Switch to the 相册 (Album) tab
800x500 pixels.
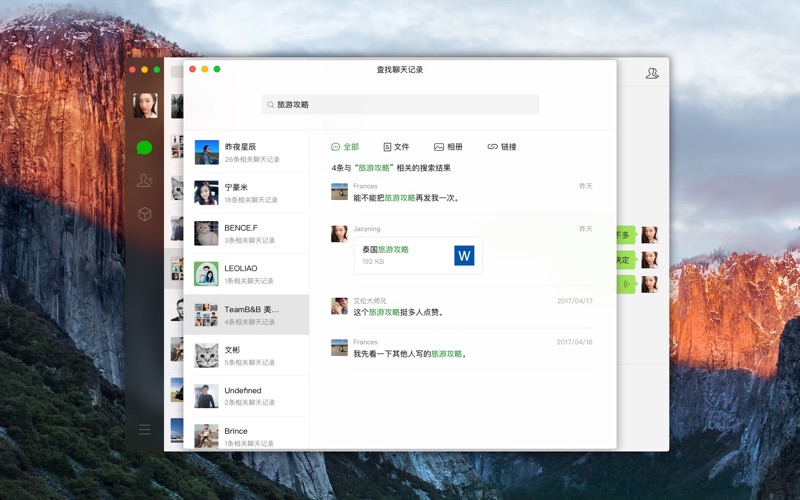click(x=448, y=147)
